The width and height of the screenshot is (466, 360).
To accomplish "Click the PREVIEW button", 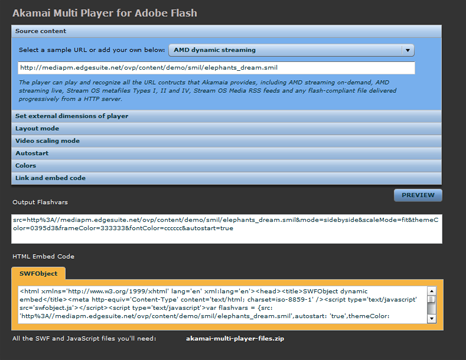I will click(x=418, y=195).
